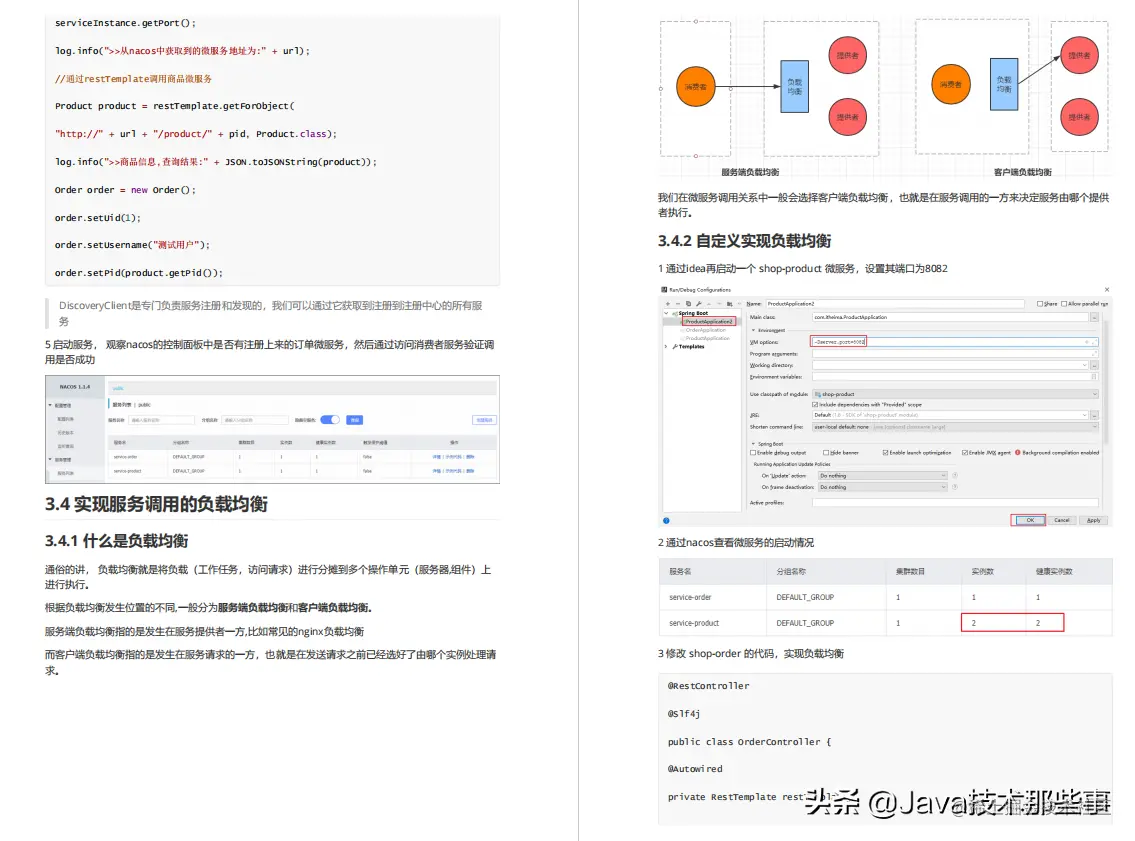Click the remove configuration minus icon
This screenshot has width=1135, height=841.
click(x=678, y=304)
